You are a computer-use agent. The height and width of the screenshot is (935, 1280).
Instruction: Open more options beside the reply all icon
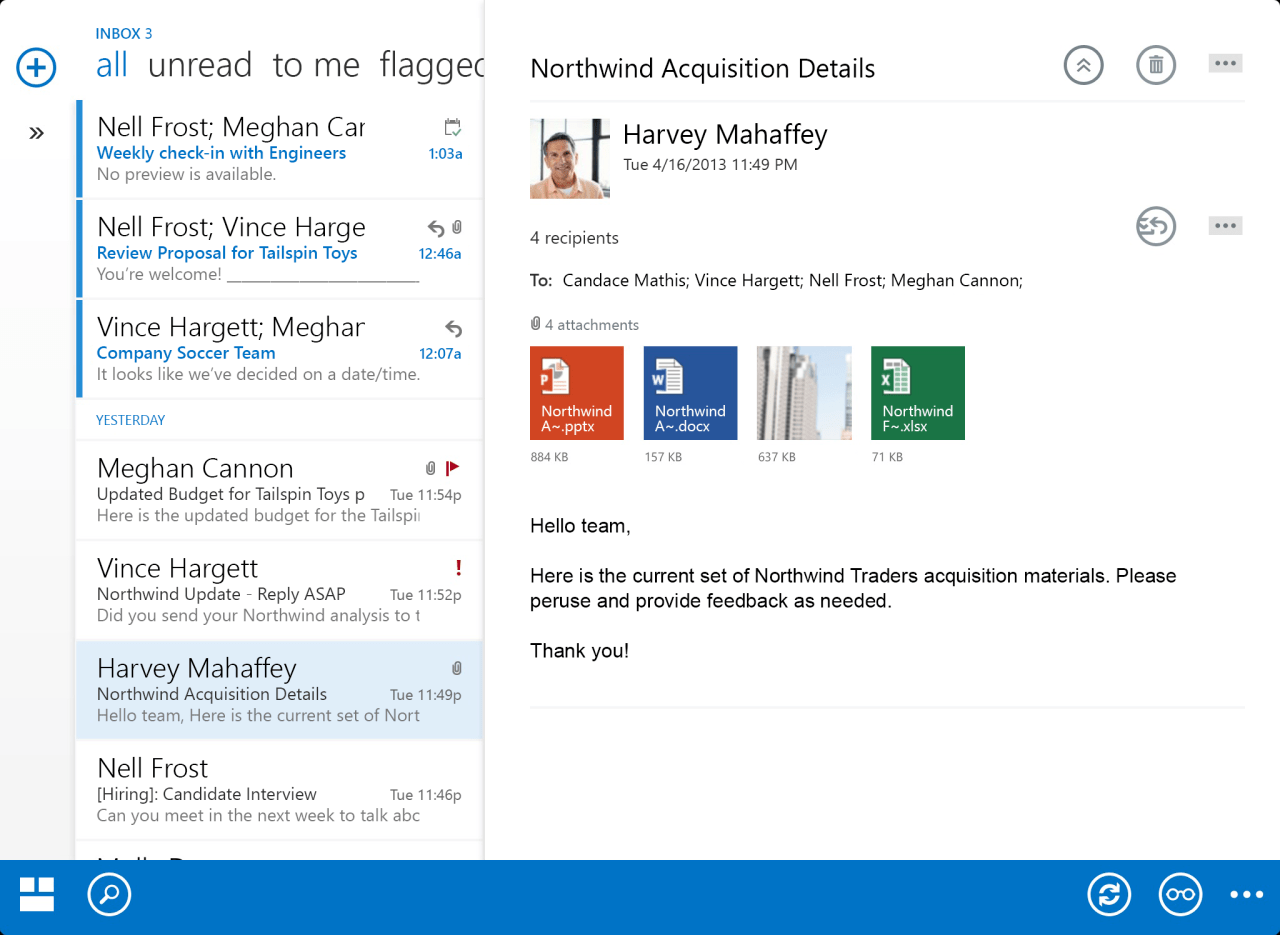pyautogui.click(x=1225, y=226)
